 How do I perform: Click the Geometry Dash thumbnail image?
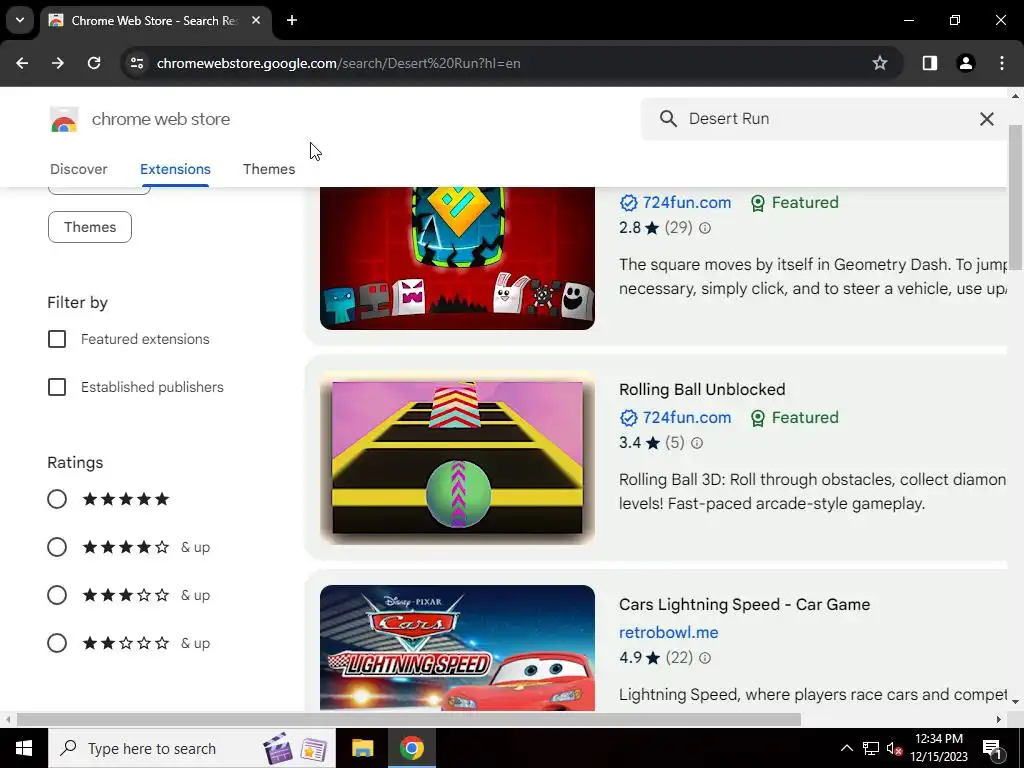(x=457, y=258)
